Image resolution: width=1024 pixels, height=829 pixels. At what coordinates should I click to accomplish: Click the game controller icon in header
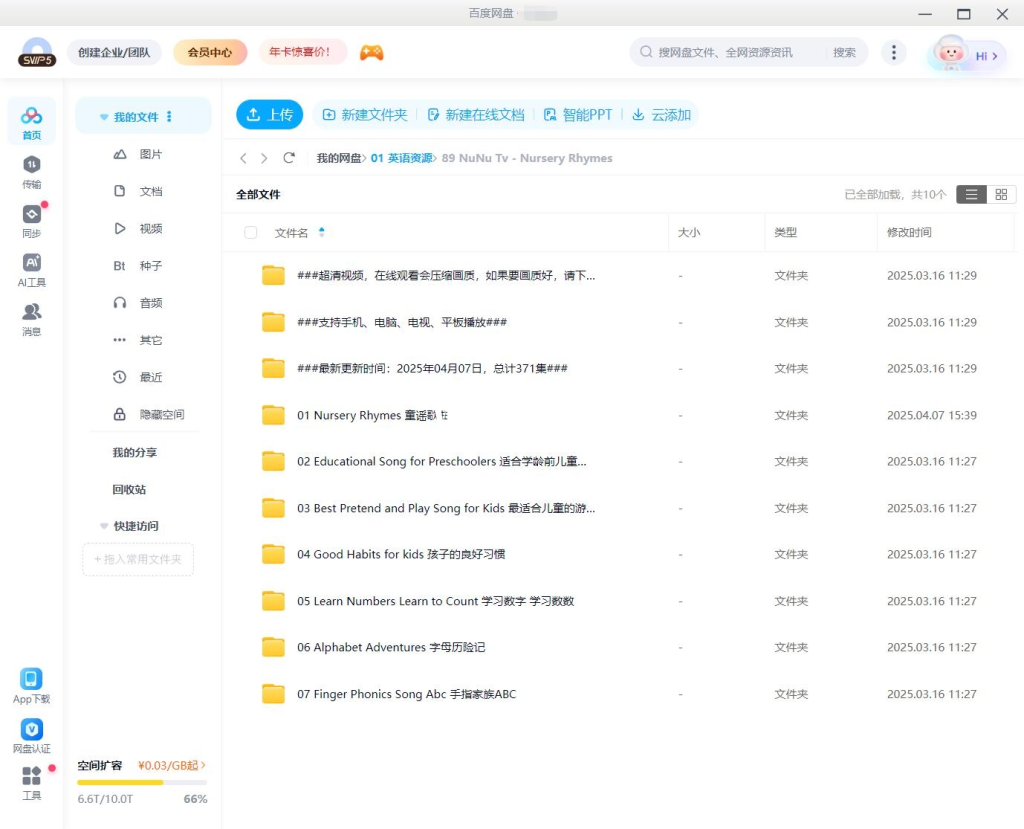click(371, 53)
